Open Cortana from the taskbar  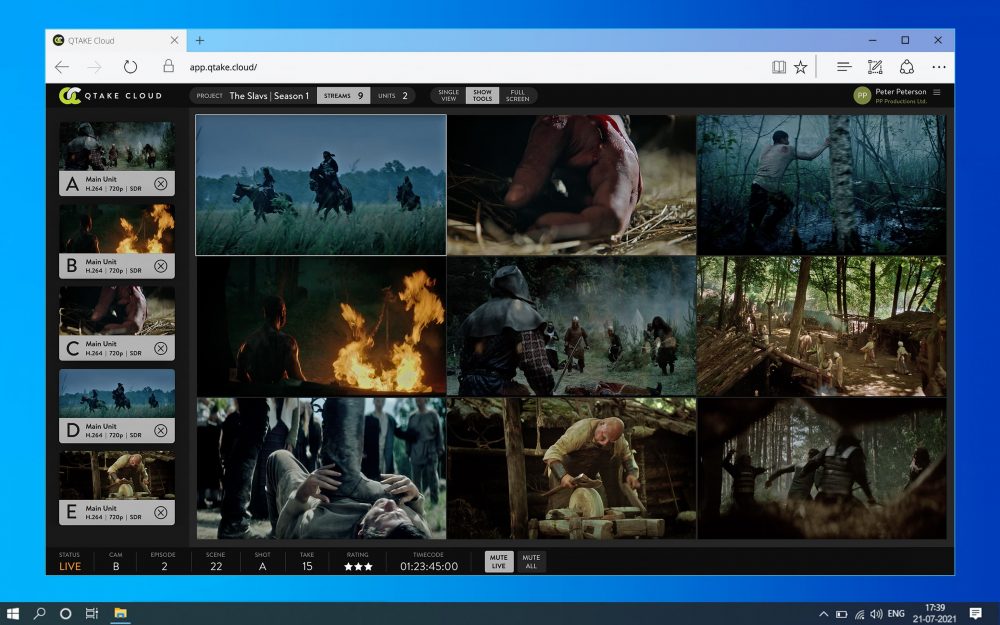(x=65, y=614)
